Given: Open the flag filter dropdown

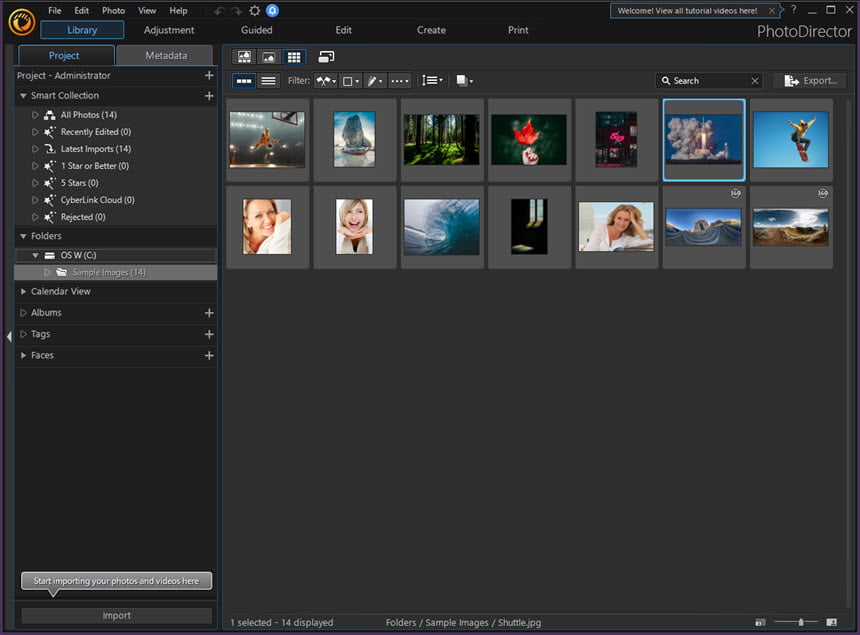Looking at the screenshot, I should tap(326, 81).
